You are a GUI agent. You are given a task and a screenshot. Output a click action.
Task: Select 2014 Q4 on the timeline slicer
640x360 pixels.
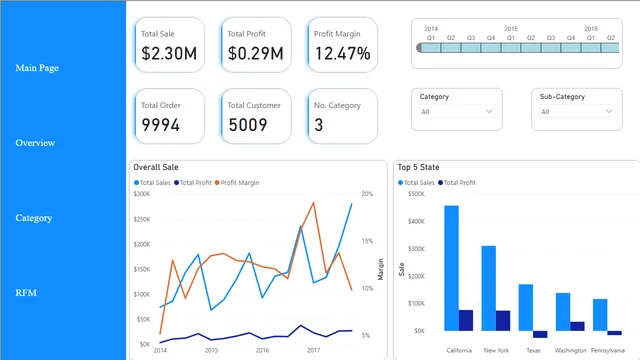(491, 48)
